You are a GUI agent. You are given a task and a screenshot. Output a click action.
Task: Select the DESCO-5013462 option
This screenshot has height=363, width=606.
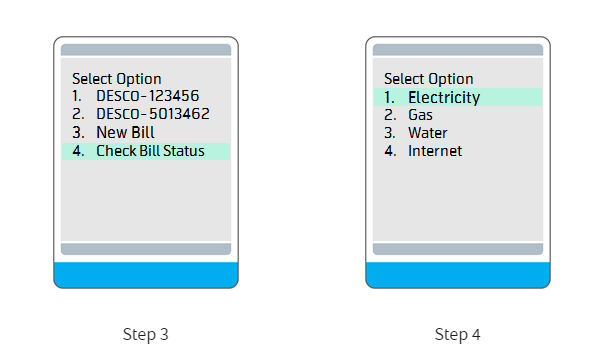click(141, 114)
